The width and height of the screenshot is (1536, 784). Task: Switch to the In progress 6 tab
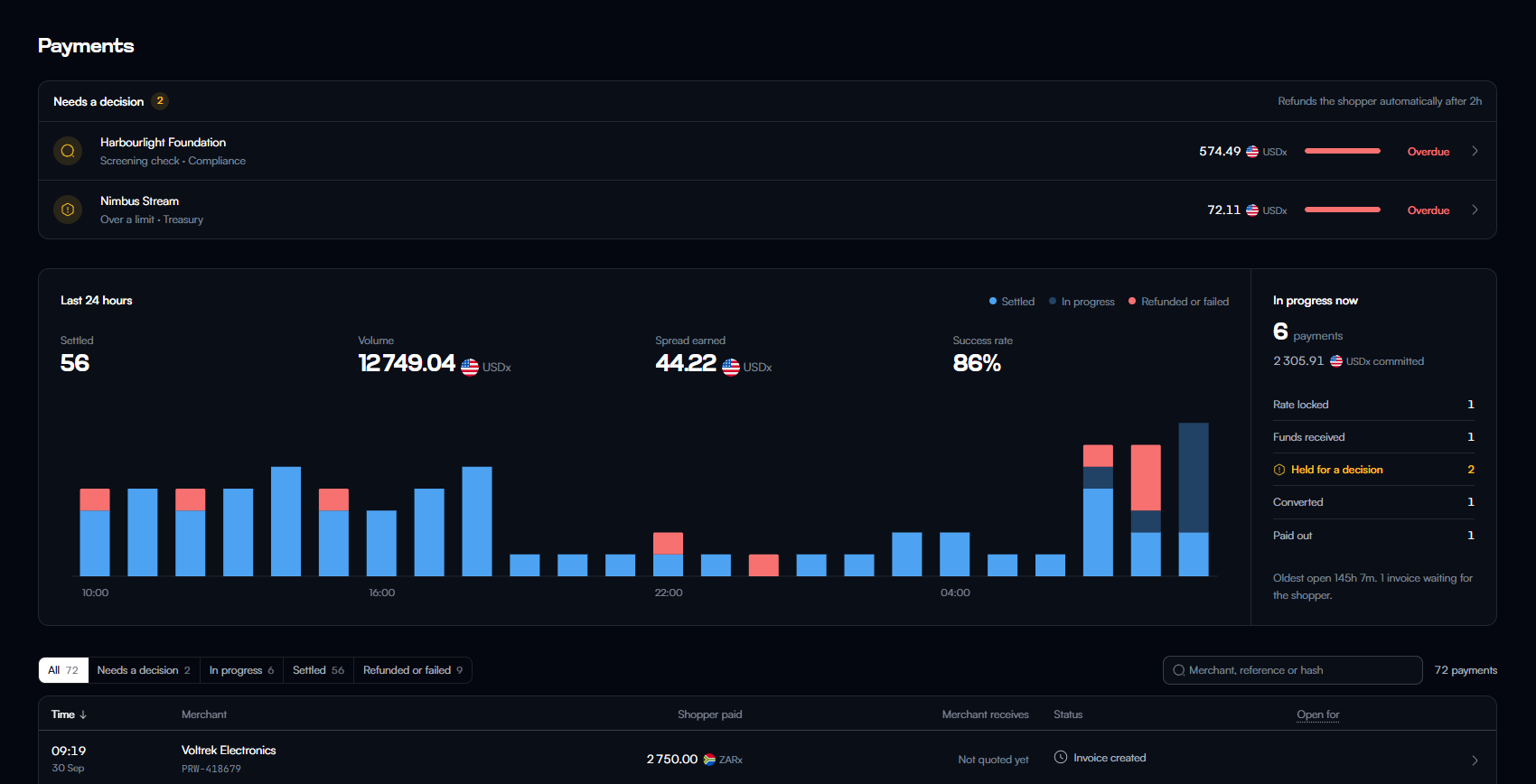click(x=241, y=670)
